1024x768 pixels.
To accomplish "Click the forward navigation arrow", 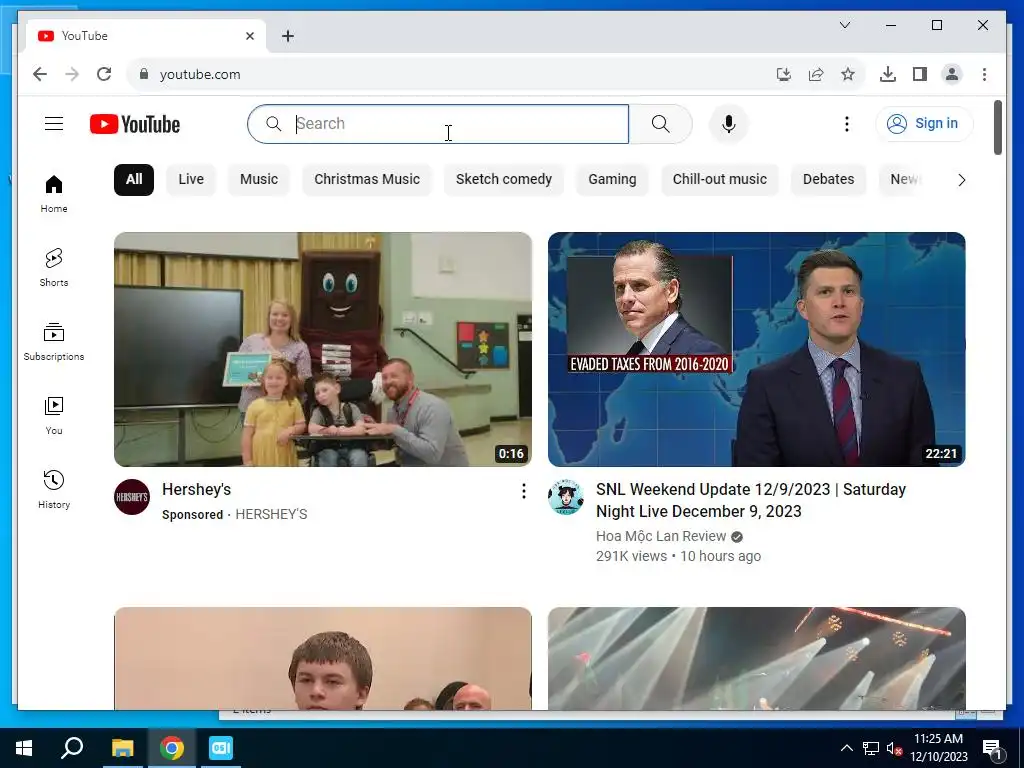I will (x=72, y=74).
